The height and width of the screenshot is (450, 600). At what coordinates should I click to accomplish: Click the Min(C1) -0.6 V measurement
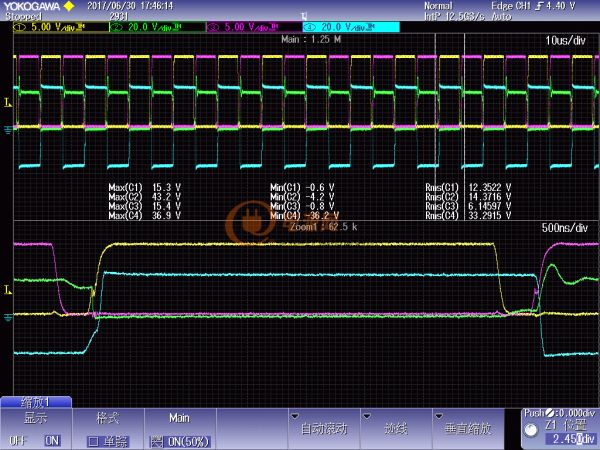[302, 188]
